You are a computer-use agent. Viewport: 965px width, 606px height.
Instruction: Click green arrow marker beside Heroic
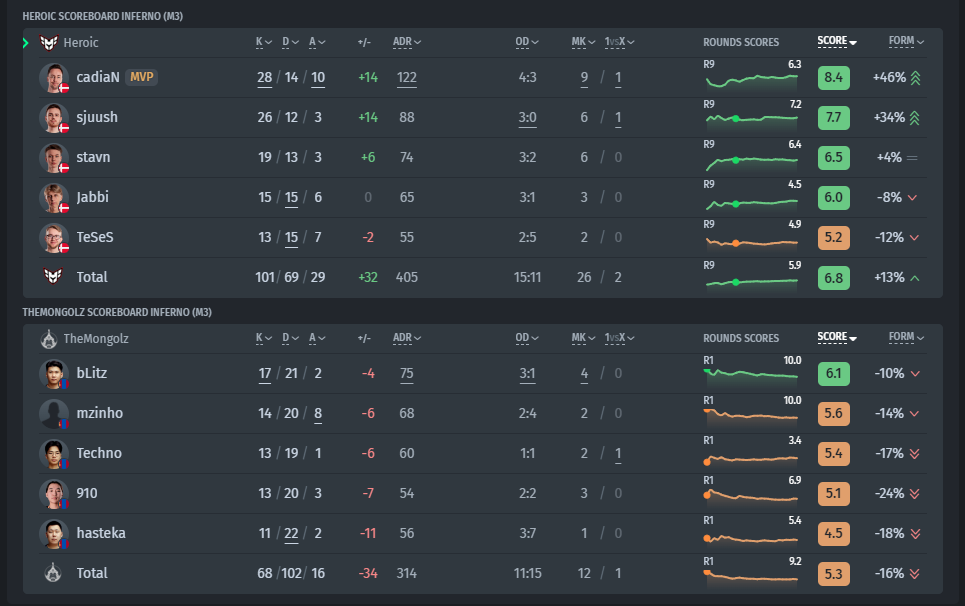click(x=26, y=42)
